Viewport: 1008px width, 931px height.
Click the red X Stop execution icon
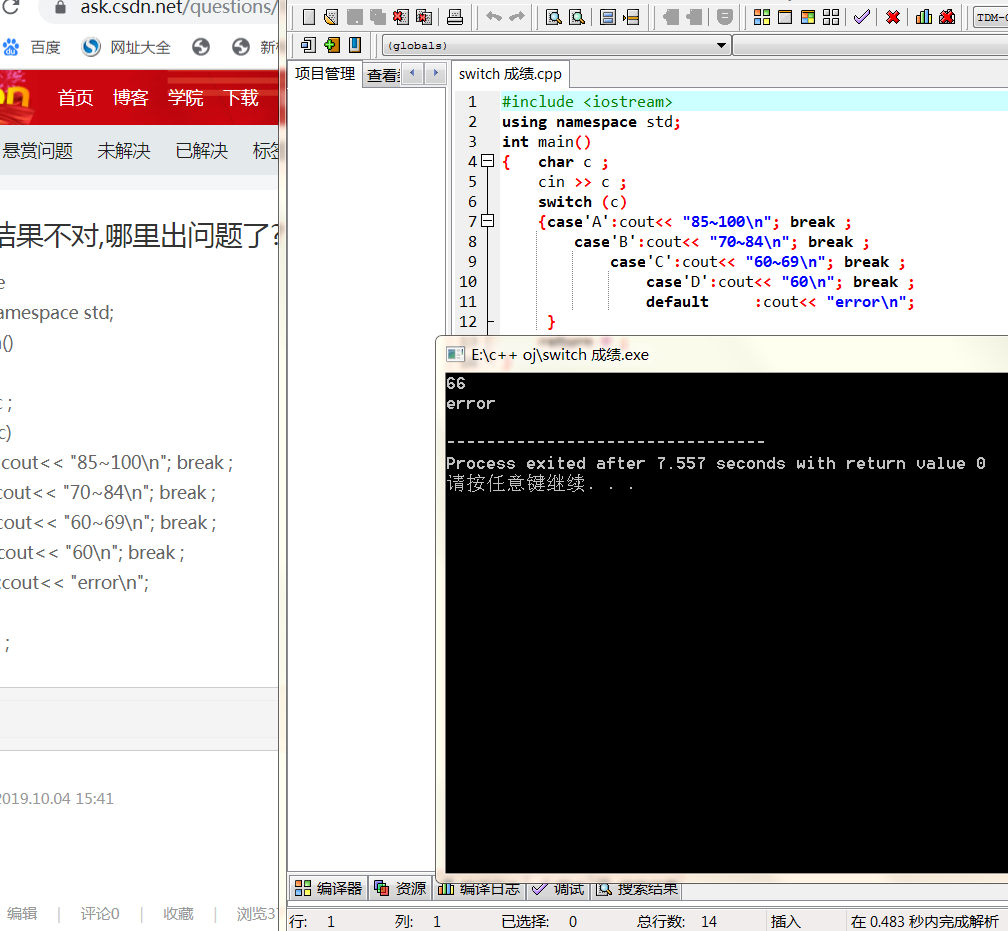[x=892, y=17]
